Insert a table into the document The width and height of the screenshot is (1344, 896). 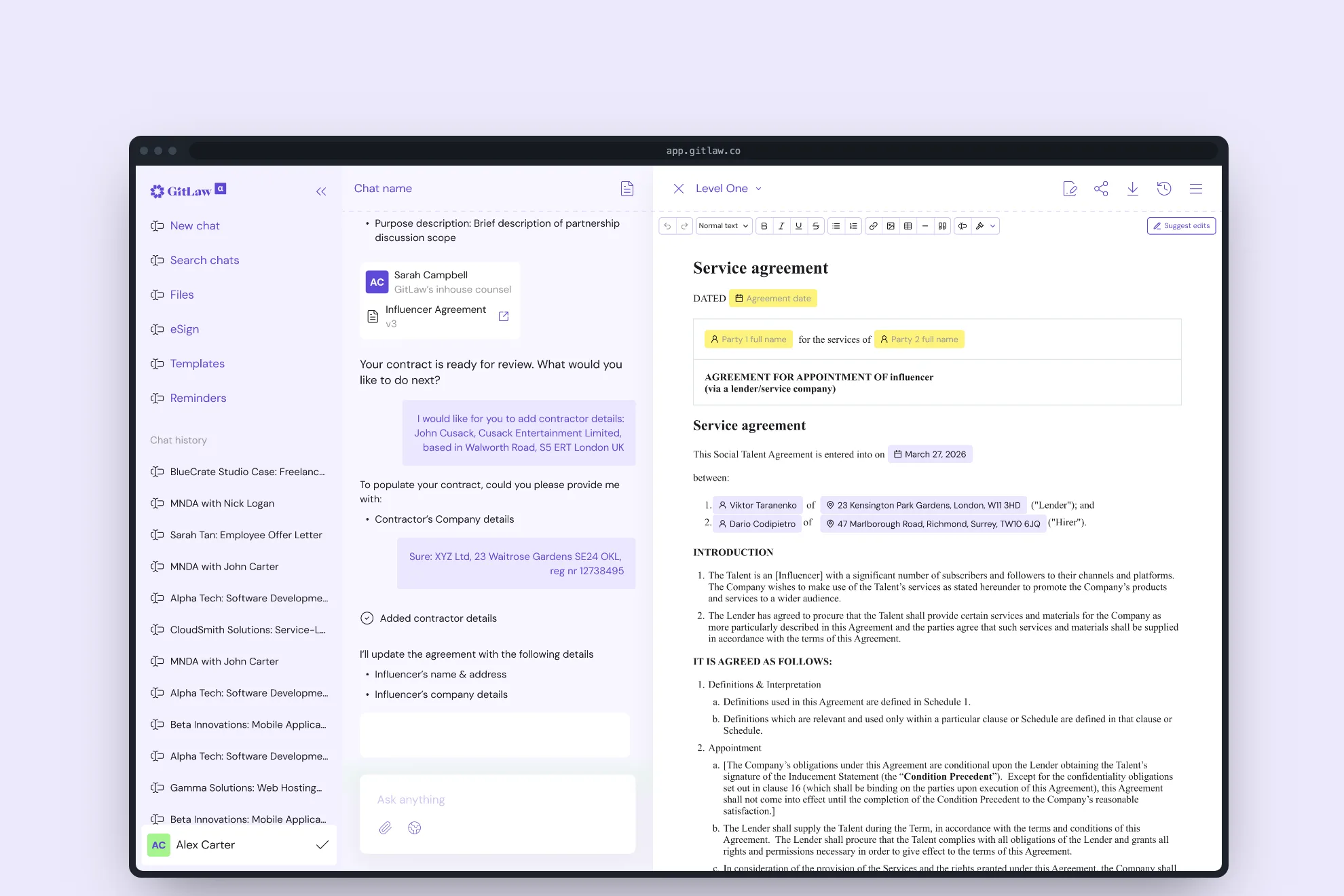908,226
